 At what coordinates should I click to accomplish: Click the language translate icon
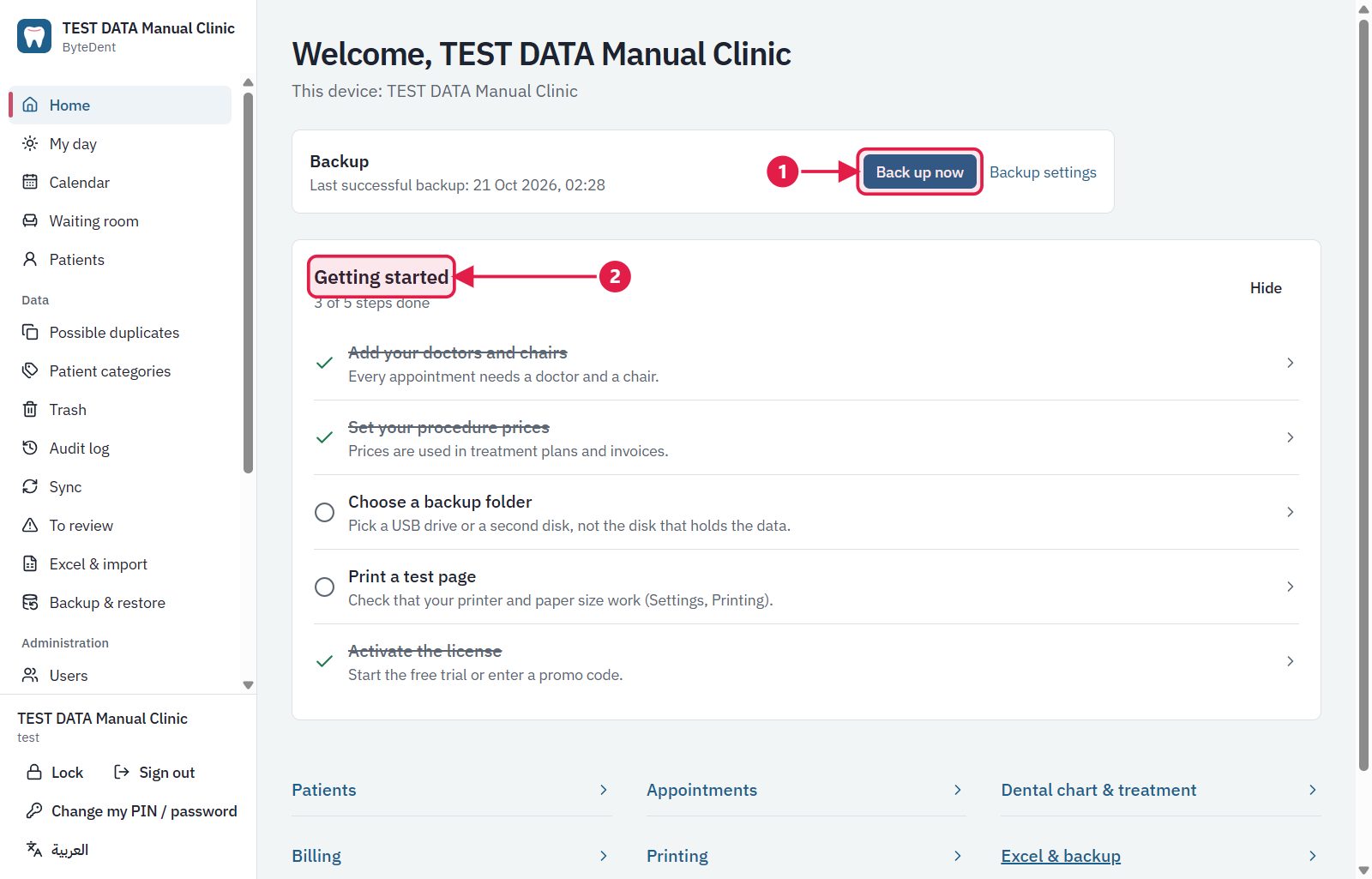(34, 849)
